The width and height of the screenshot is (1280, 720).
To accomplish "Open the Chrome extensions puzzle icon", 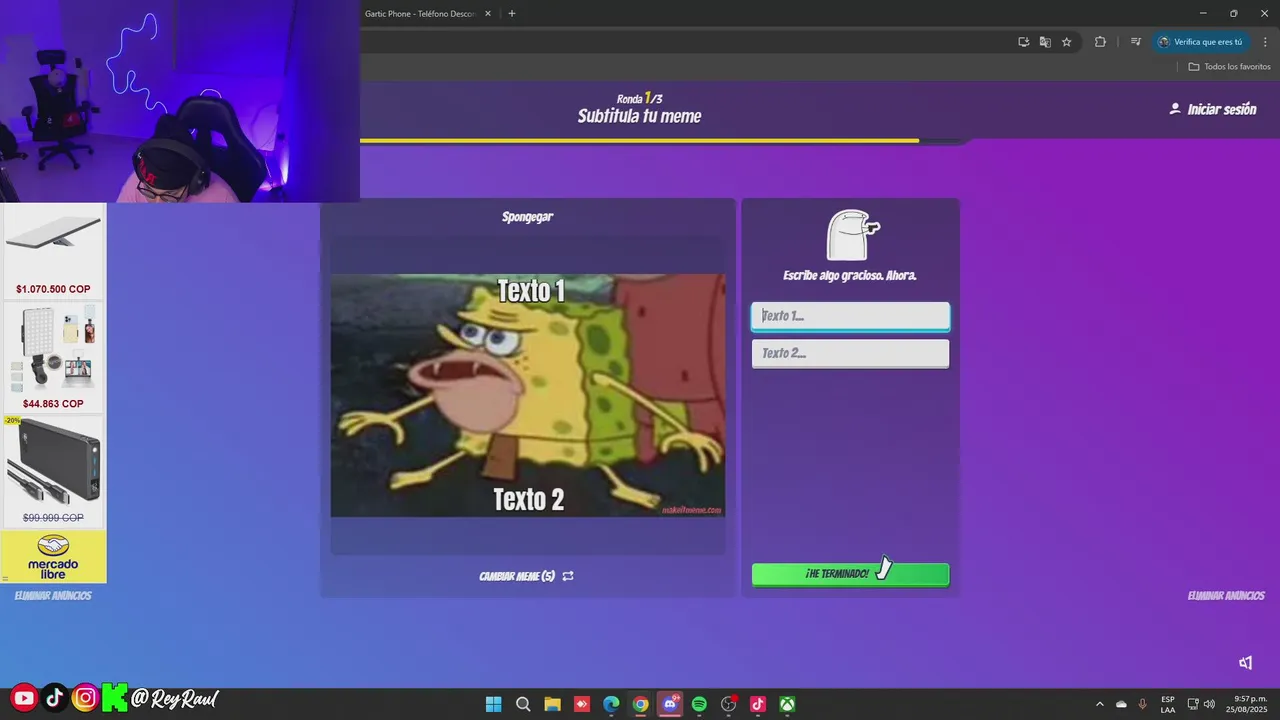I will coord(1100,42).
